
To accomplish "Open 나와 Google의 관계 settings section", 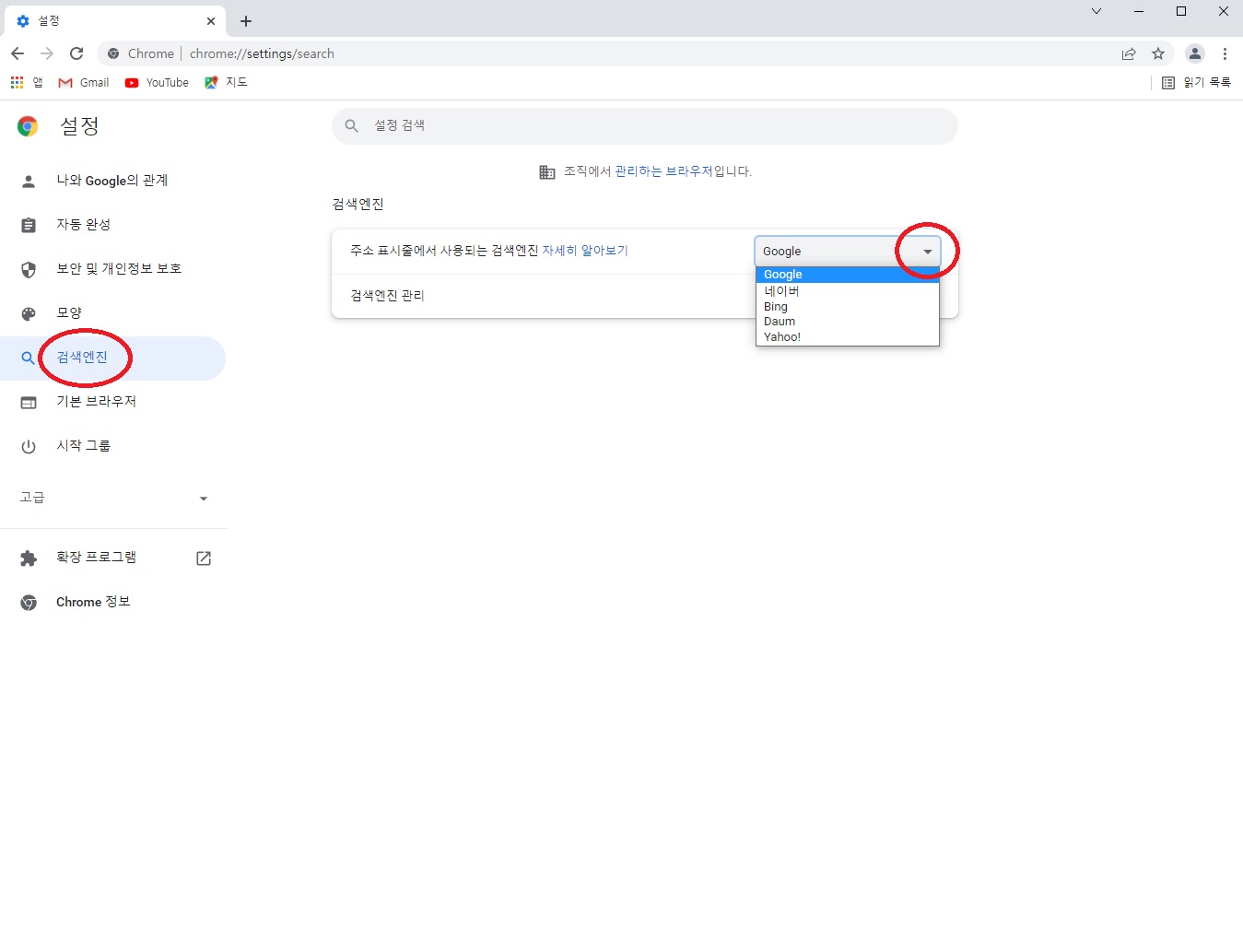I will pos(112,181).
